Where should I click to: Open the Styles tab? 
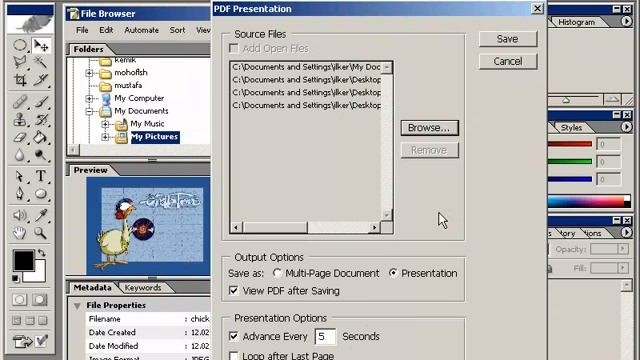click(571, 128)
